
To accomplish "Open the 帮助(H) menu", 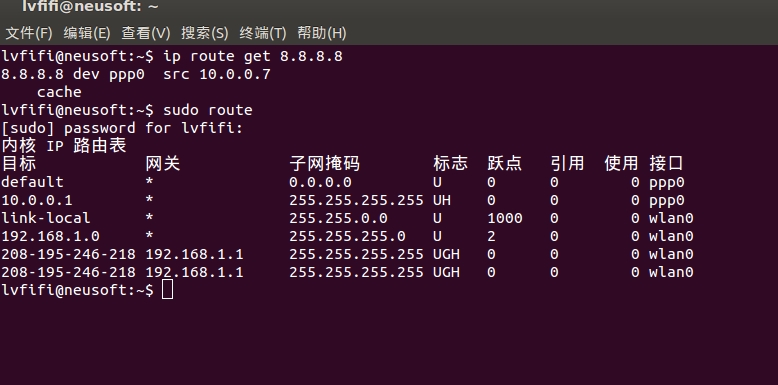I will point(322,33).
